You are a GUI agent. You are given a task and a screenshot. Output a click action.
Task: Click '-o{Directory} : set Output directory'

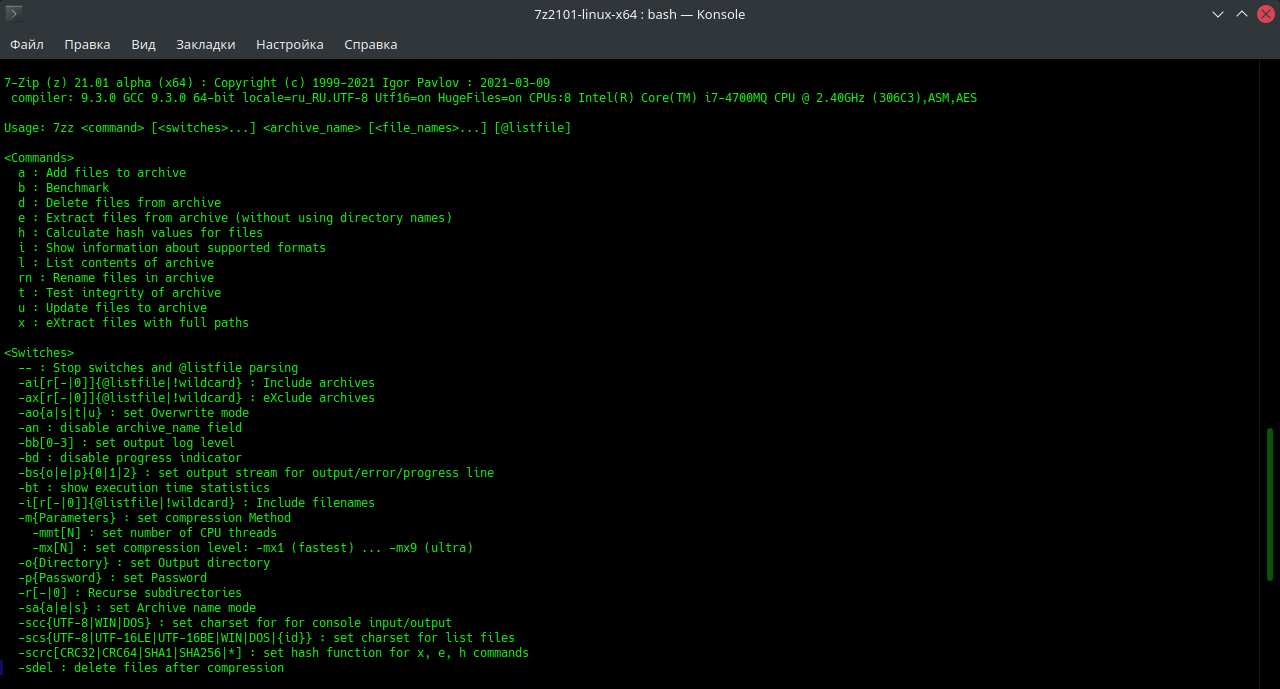click(x=144, y=563)
